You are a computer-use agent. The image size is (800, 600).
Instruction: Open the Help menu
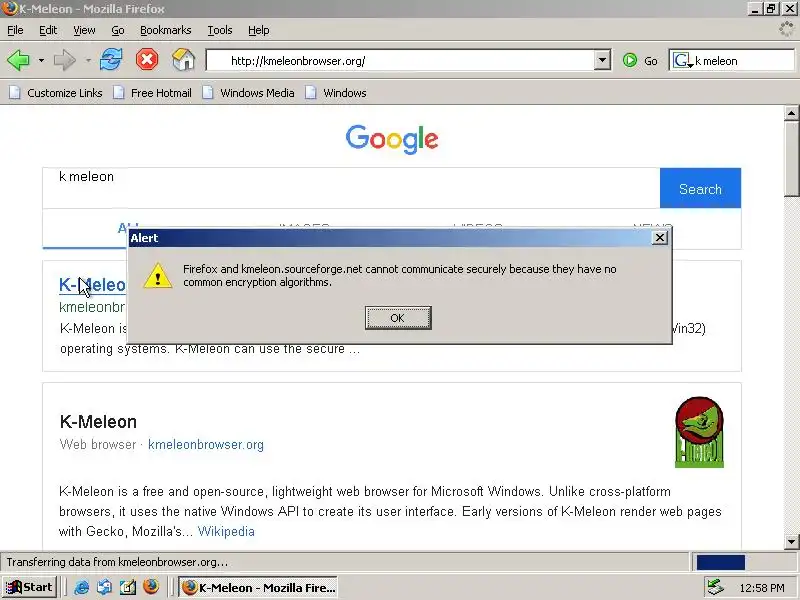[259, 30]
